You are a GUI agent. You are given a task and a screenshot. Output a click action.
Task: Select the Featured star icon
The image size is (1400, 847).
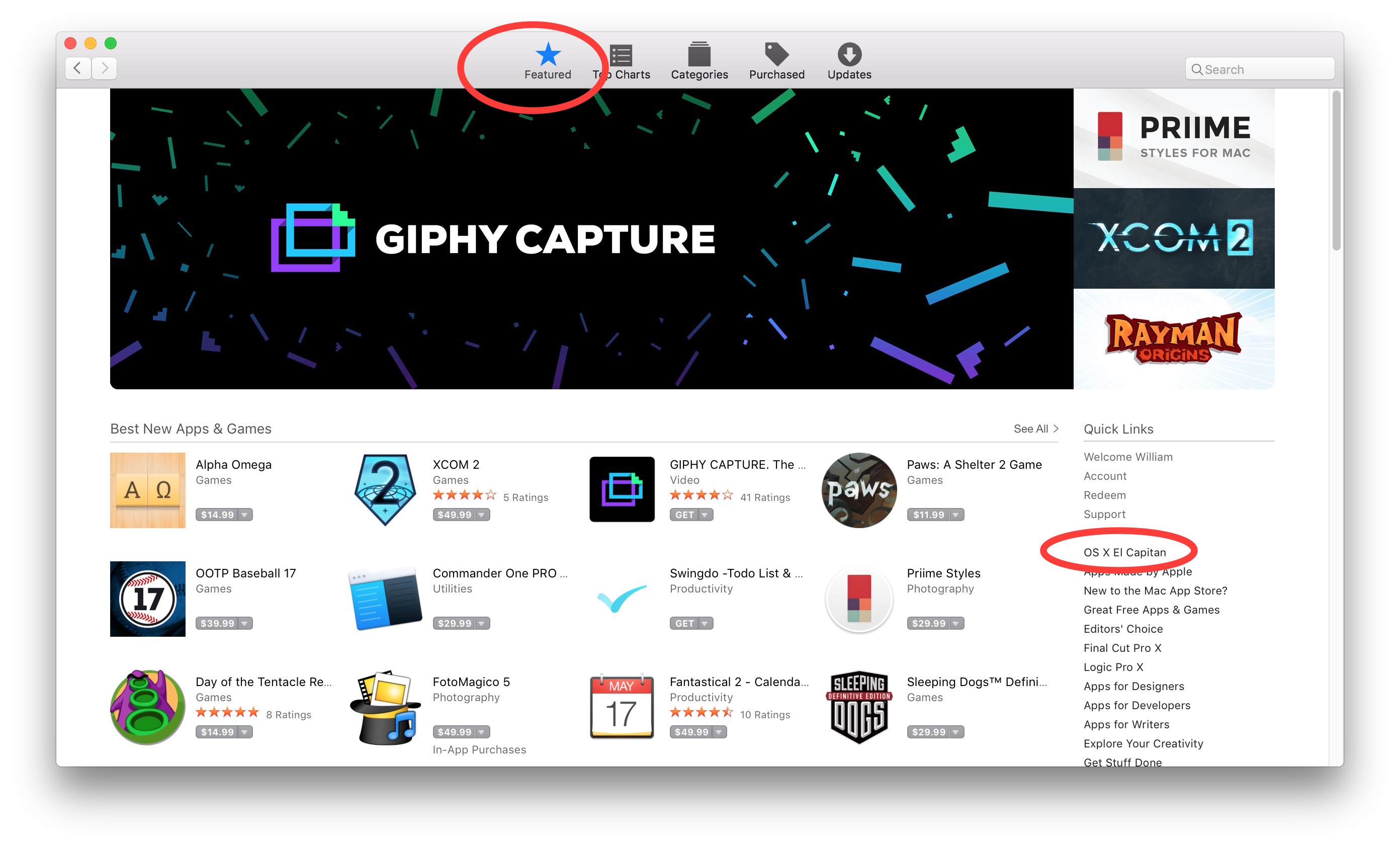click(x=548, y=54)
